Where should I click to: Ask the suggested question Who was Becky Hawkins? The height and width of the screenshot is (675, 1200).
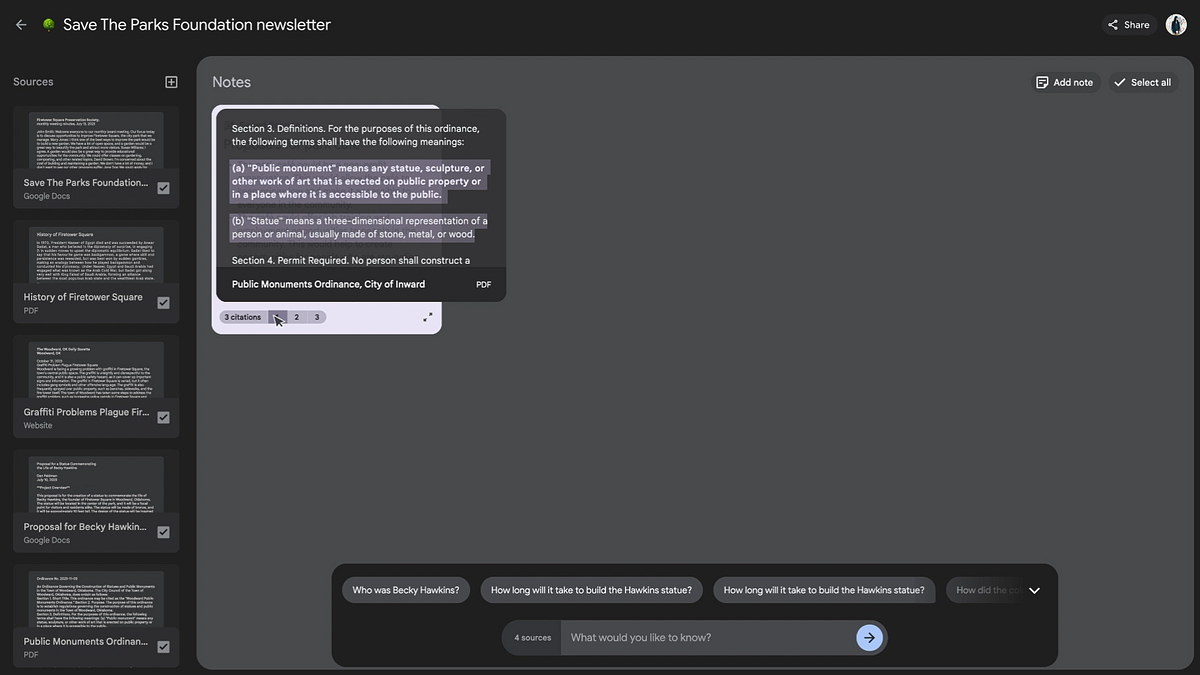(x=405, y=590)
